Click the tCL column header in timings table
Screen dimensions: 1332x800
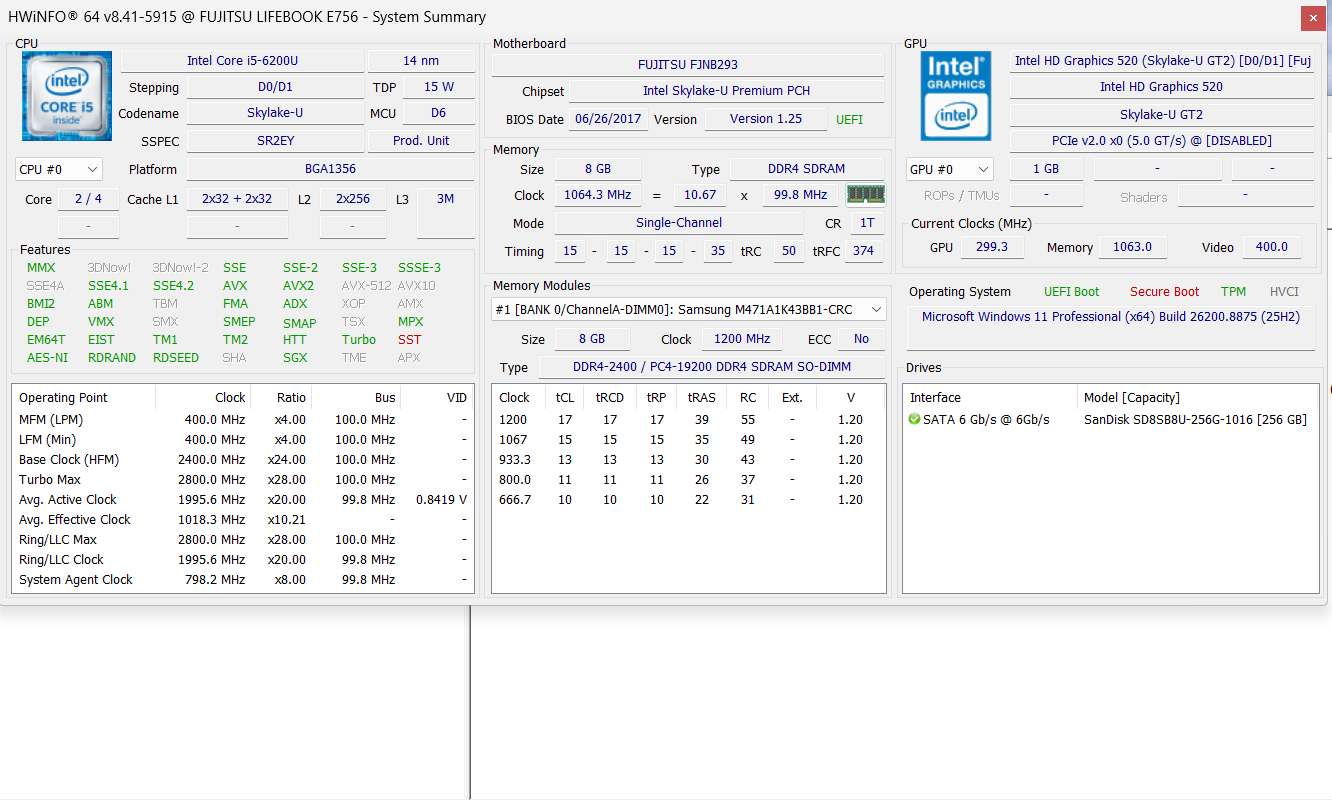(x=565, y=398)
